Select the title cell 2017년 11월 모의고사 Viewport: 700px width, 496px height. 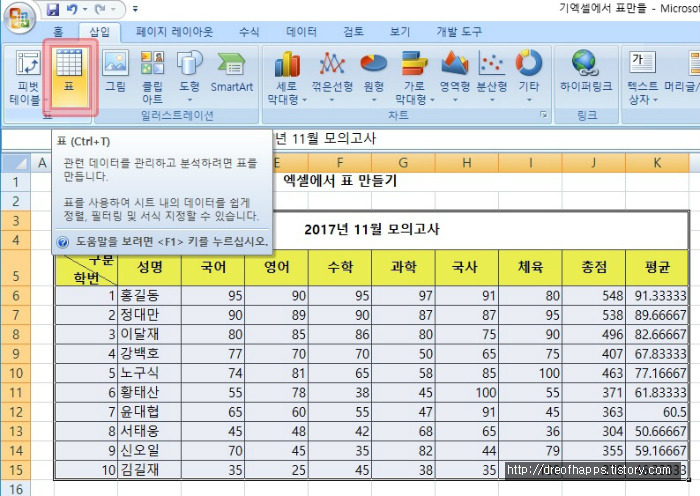(x=371, y=230)
